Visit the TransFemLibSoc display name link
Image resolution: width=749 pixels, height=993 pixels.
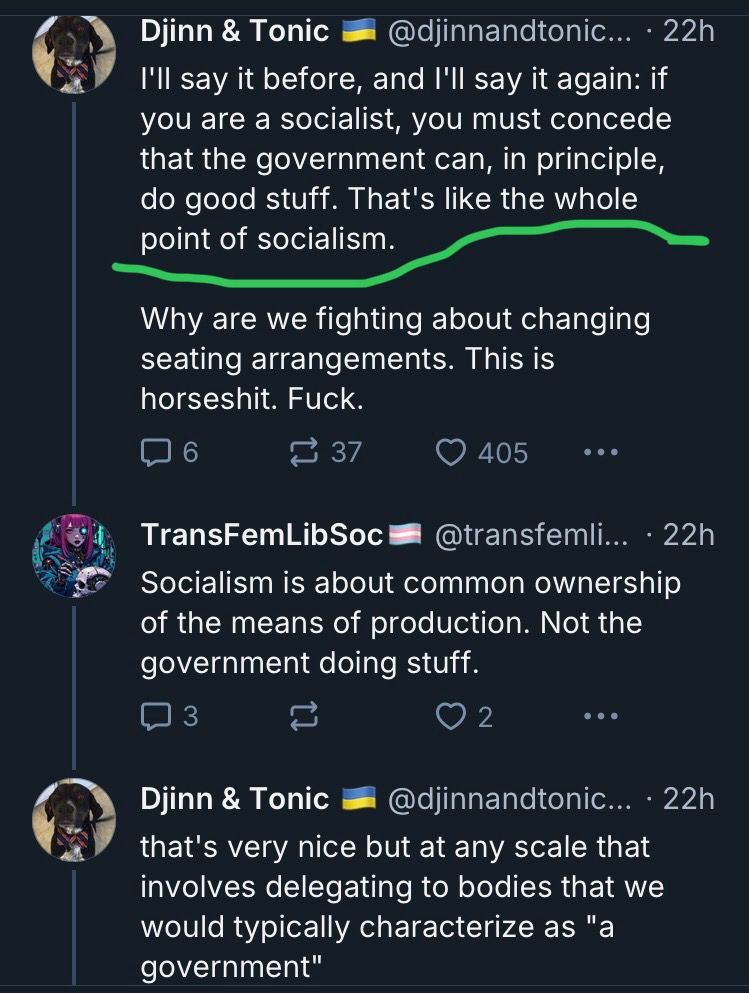click(x=263, y=535)
